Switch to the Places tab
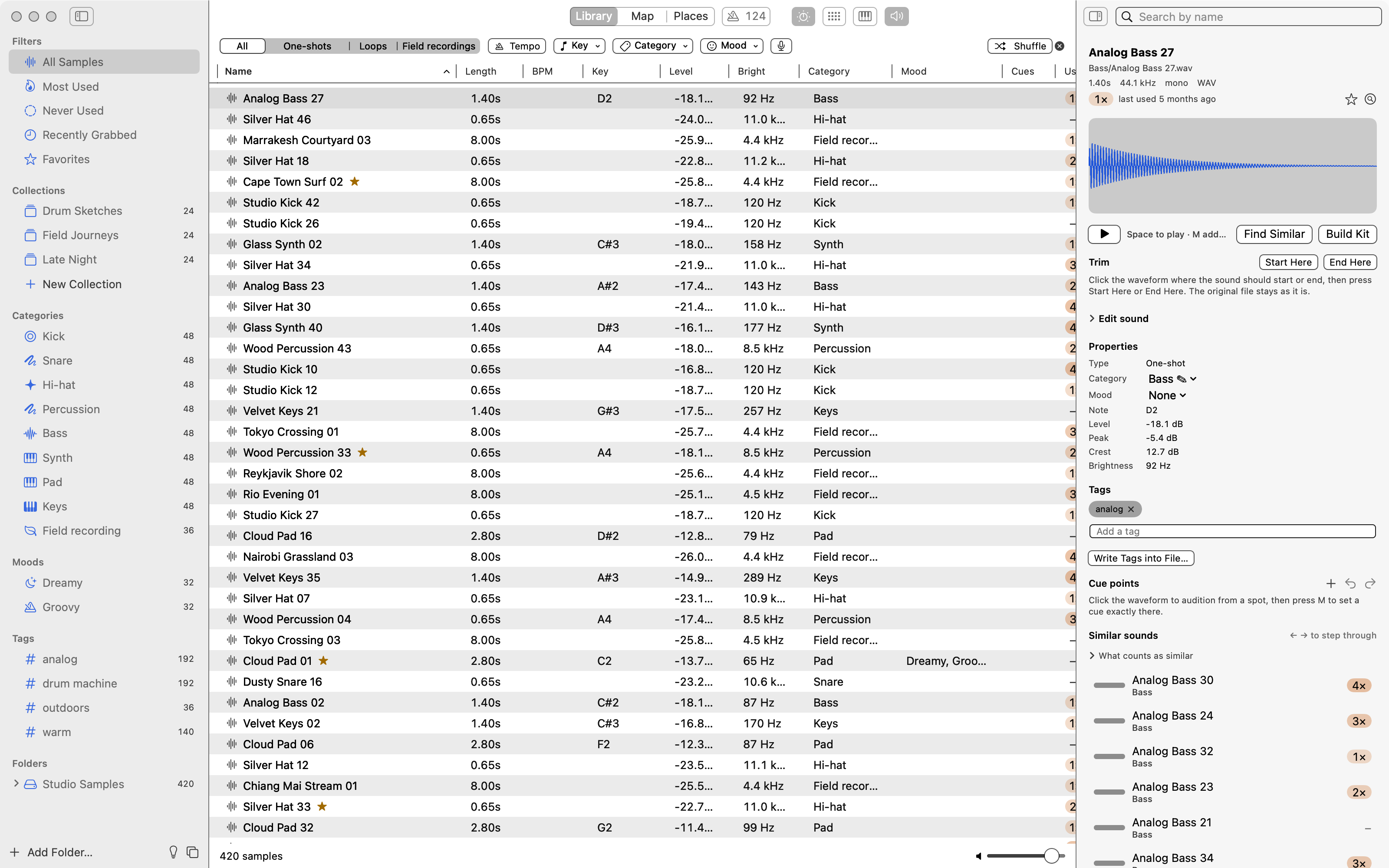 (691, 16)
